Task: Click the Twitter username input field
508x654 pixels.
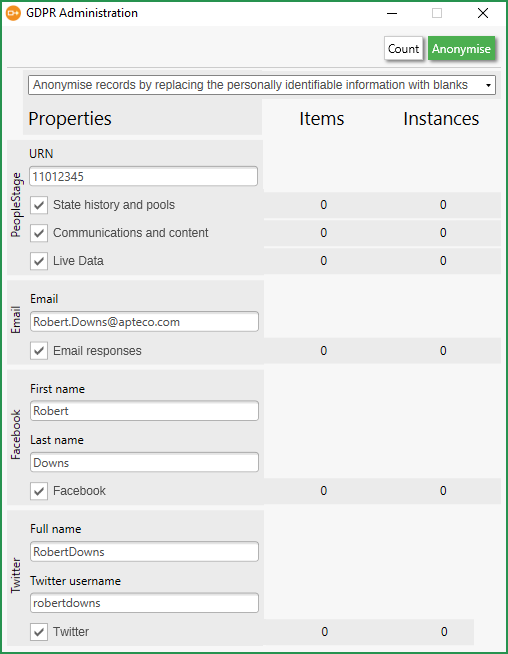Action: (144, 603)
